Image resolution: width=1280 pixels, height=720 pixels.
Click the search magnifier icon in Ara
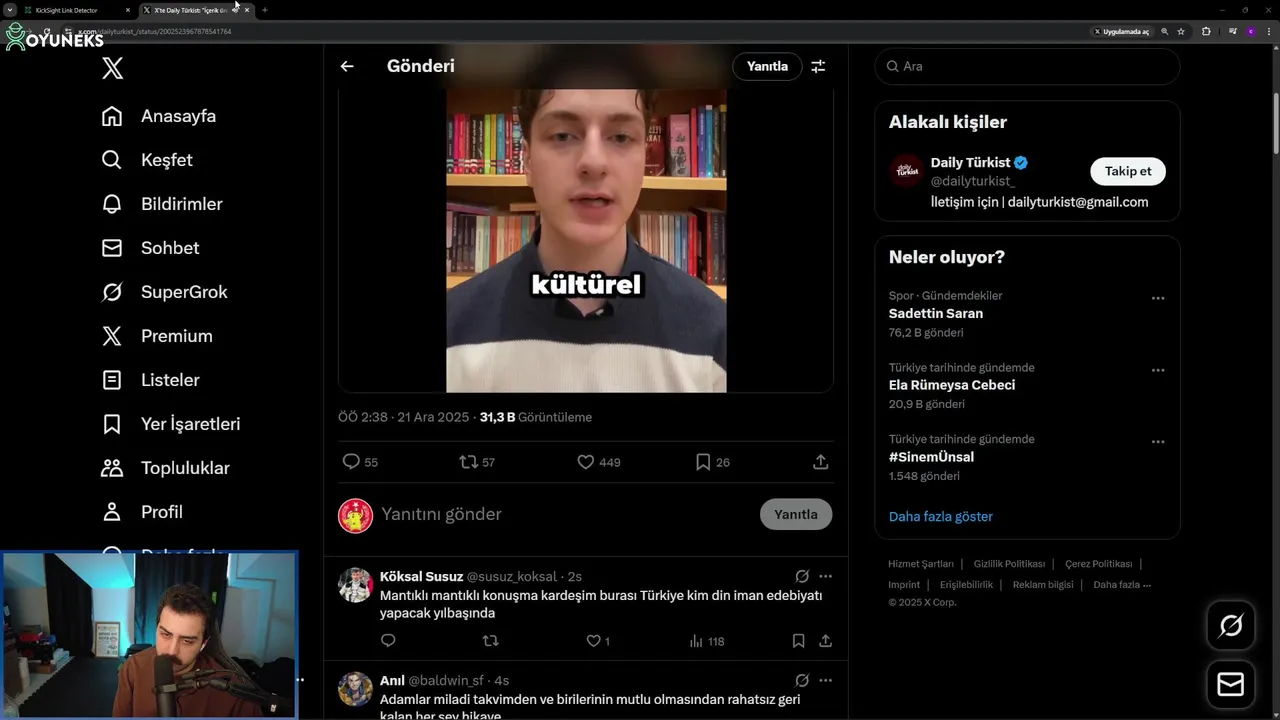click(x=892, y=66)
